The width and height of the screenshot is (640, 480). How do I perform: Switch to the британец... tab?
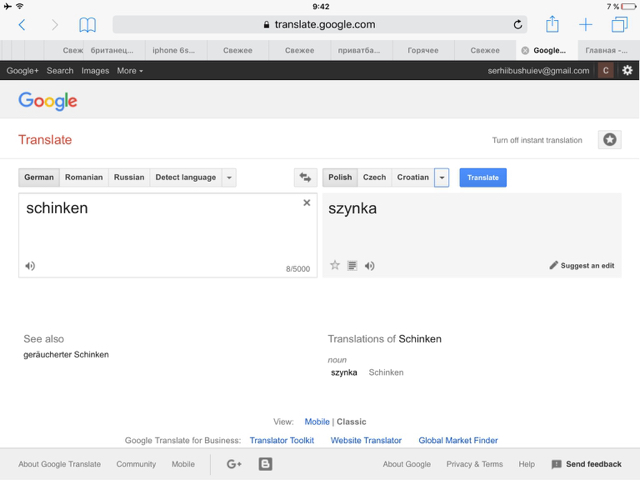[112, 51]
